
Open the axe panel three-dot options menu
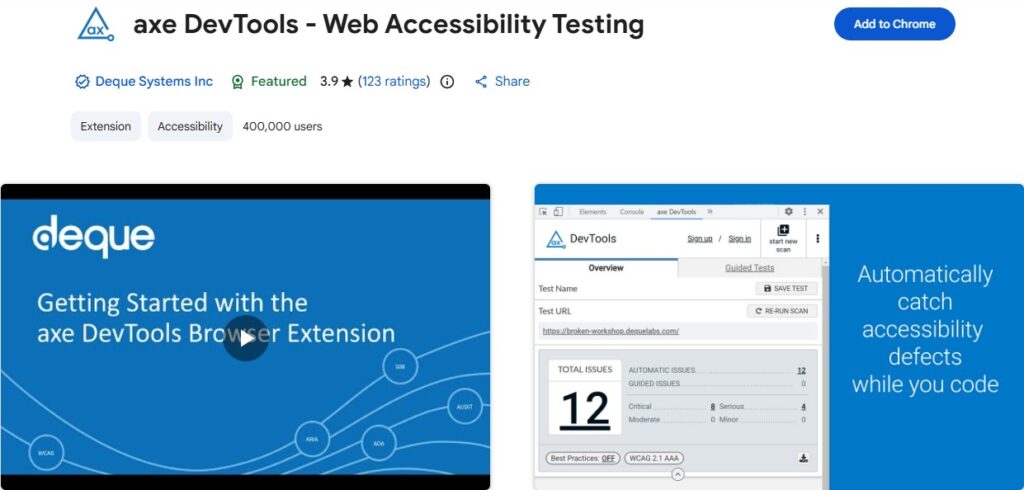click(x=817, y=239)
